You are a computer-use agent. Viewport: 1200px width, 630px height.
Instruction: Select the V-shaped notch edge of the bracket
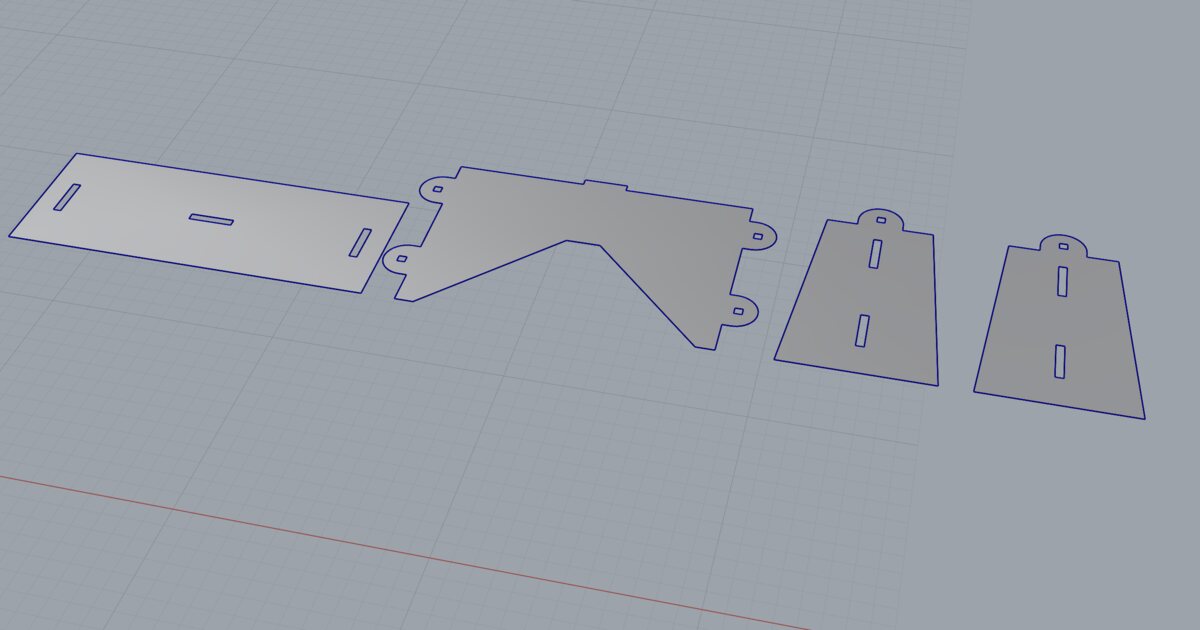(568, 240)
